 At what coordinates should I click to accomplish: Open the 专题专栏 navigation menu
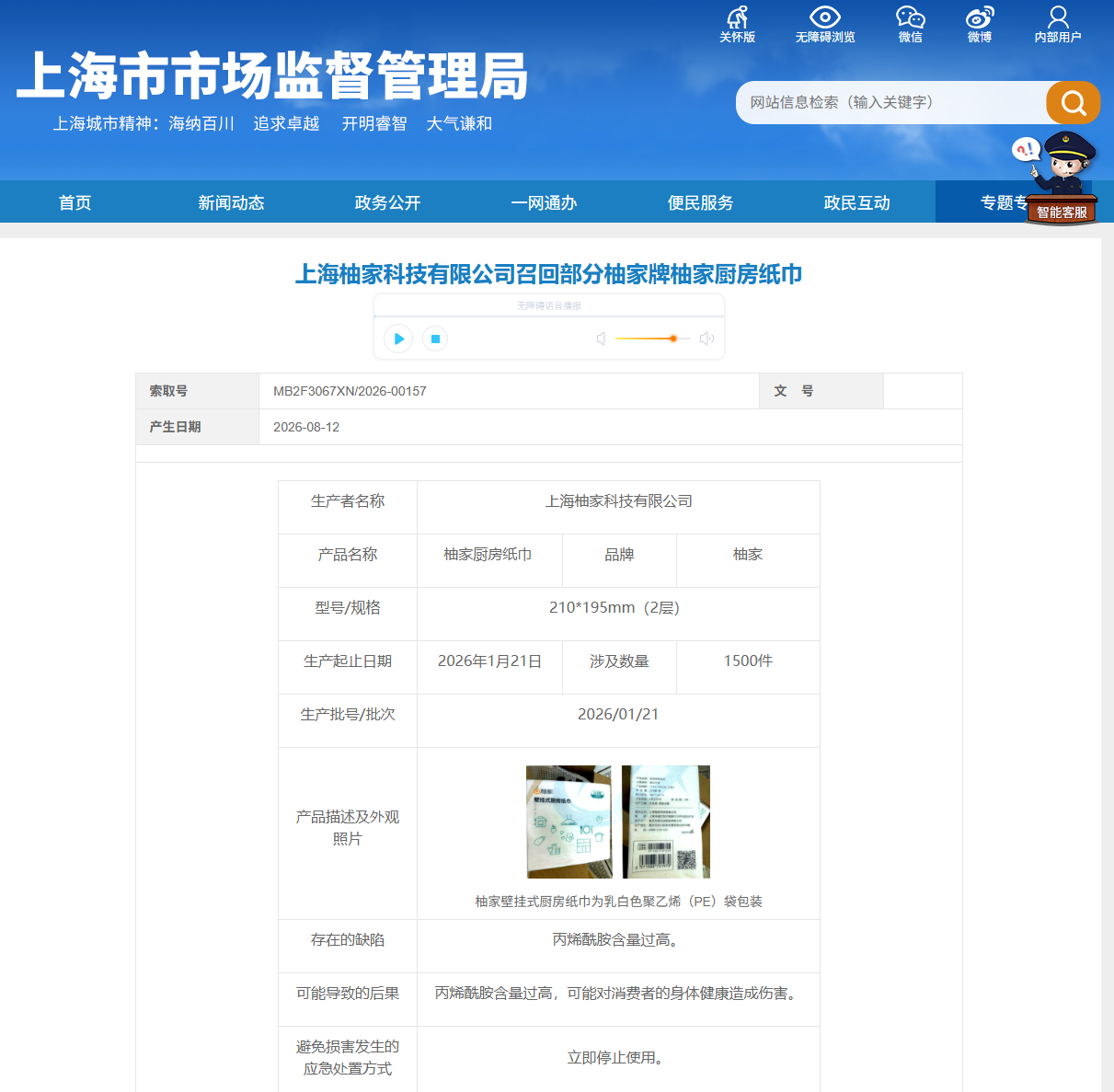point(1003,202)
